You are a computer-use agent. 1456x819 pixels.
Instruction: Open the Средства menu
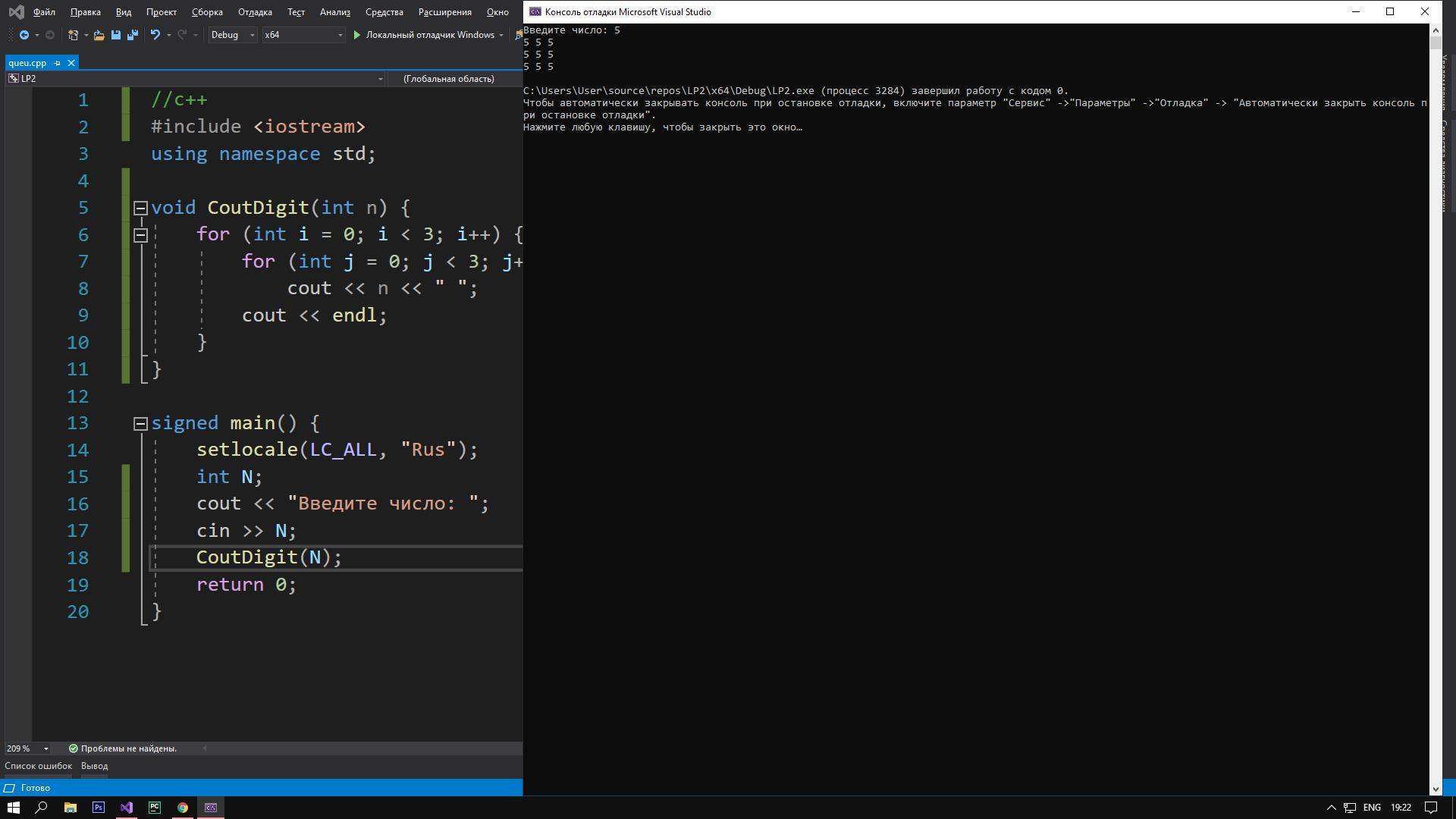[x=384, y=12]
